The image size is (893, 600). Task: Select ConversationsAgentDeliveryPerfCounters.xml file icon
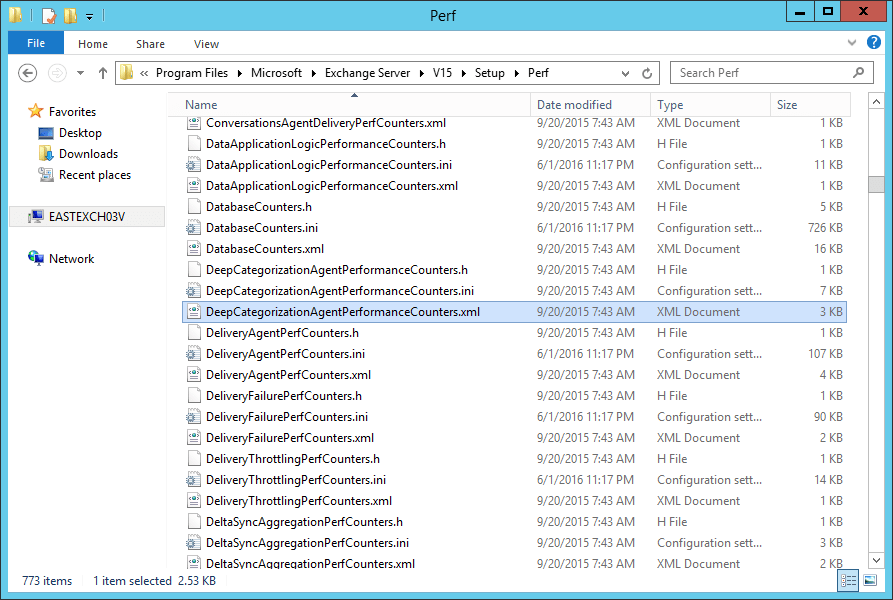(x=194, y=123)
